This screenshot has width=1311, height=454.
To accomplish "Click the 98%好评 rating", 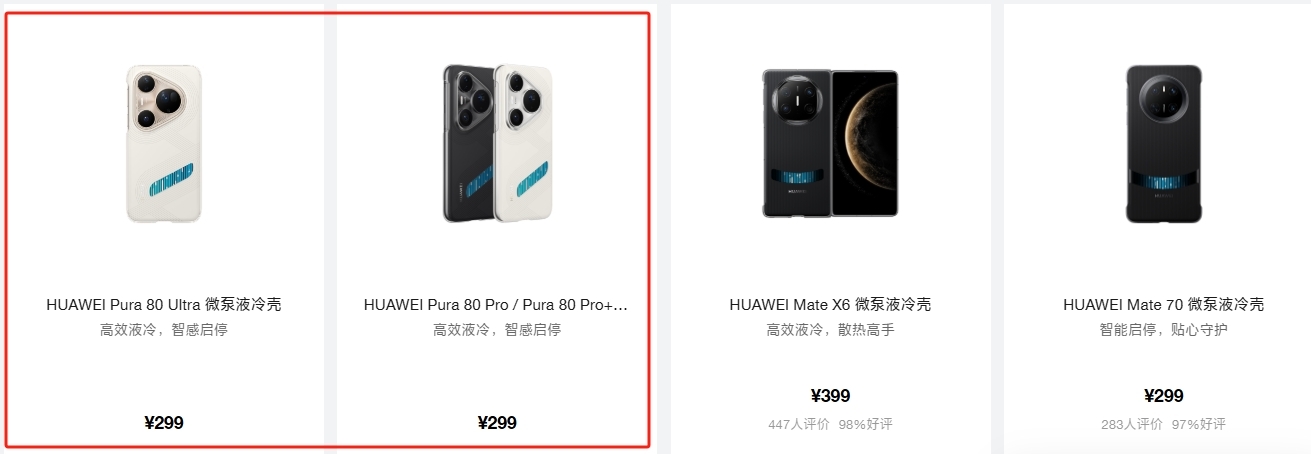I will tap(866, 424).
